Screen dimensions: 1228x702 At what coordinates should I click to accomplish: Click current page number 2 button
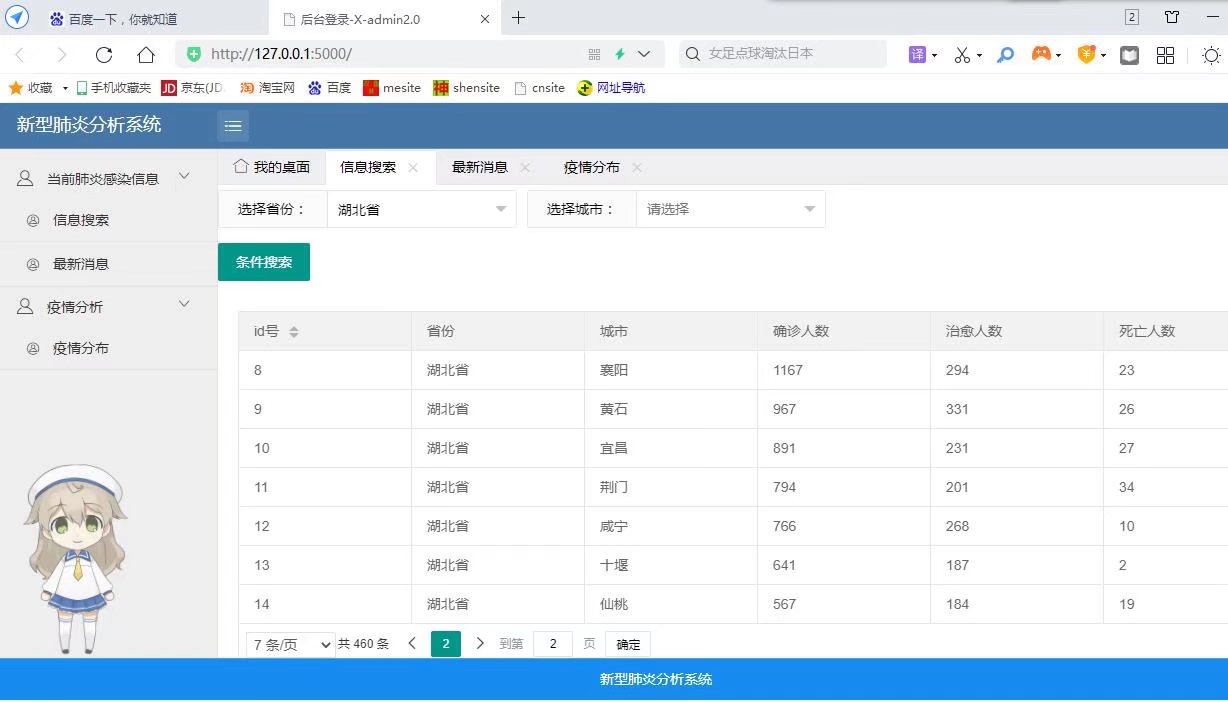[446, 644]
